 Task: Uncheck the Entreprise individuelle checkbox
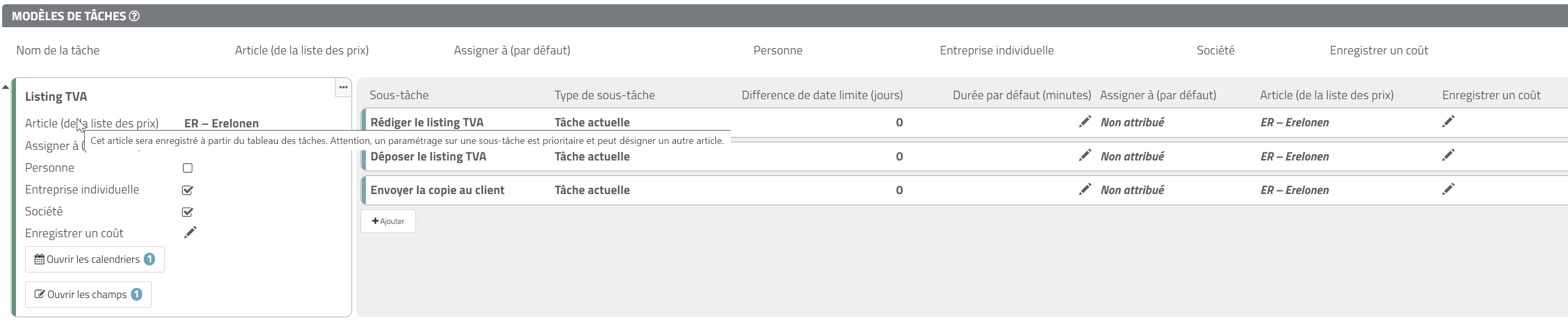tap(187, 190)
